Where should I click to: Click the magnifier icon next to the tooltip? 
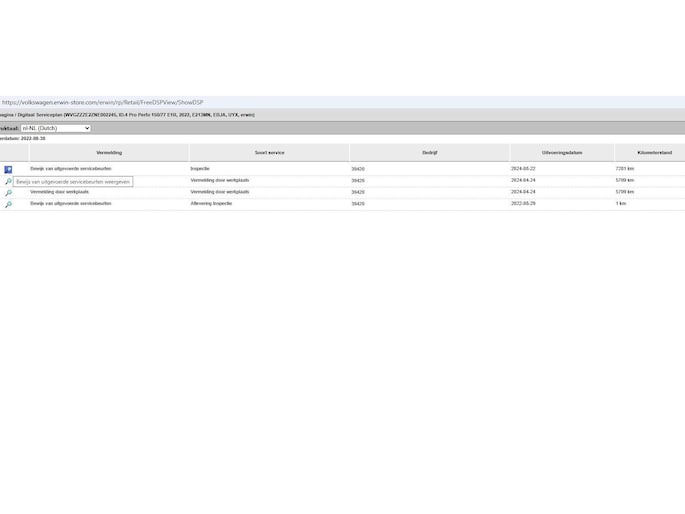click(8, 181)
